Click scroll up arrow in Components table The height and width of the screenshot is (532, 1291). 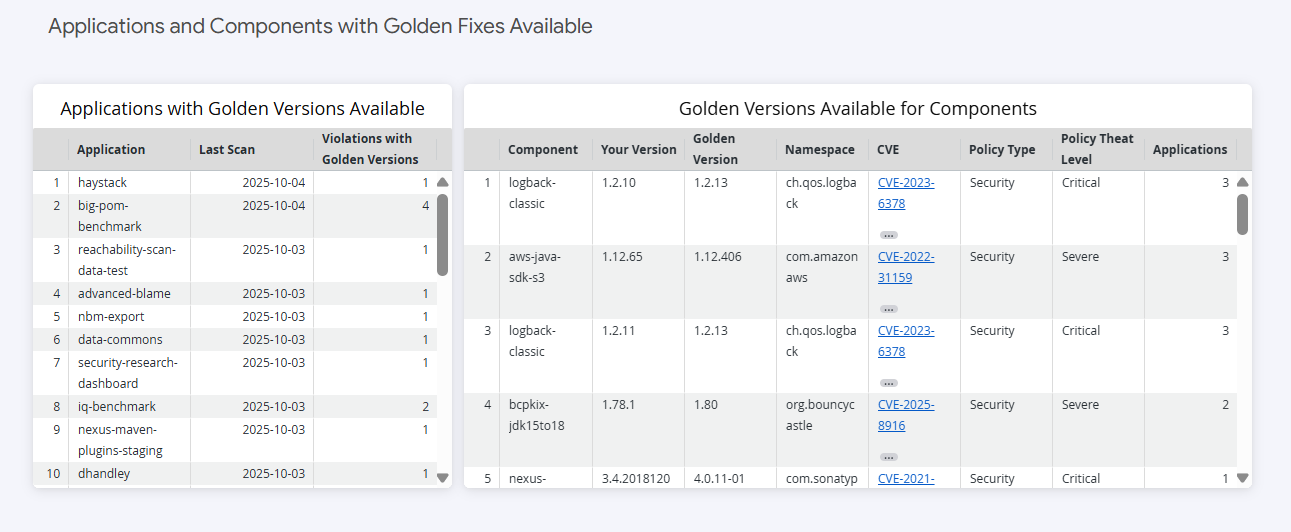click(x=1243, y=183)
